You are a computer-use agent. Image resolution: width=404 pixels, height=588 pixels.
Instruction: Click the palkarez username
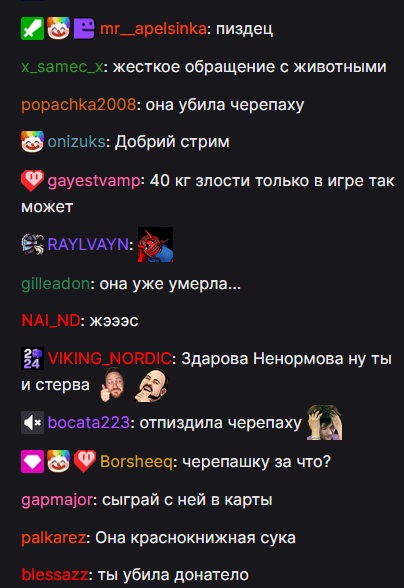pos(53,538)
